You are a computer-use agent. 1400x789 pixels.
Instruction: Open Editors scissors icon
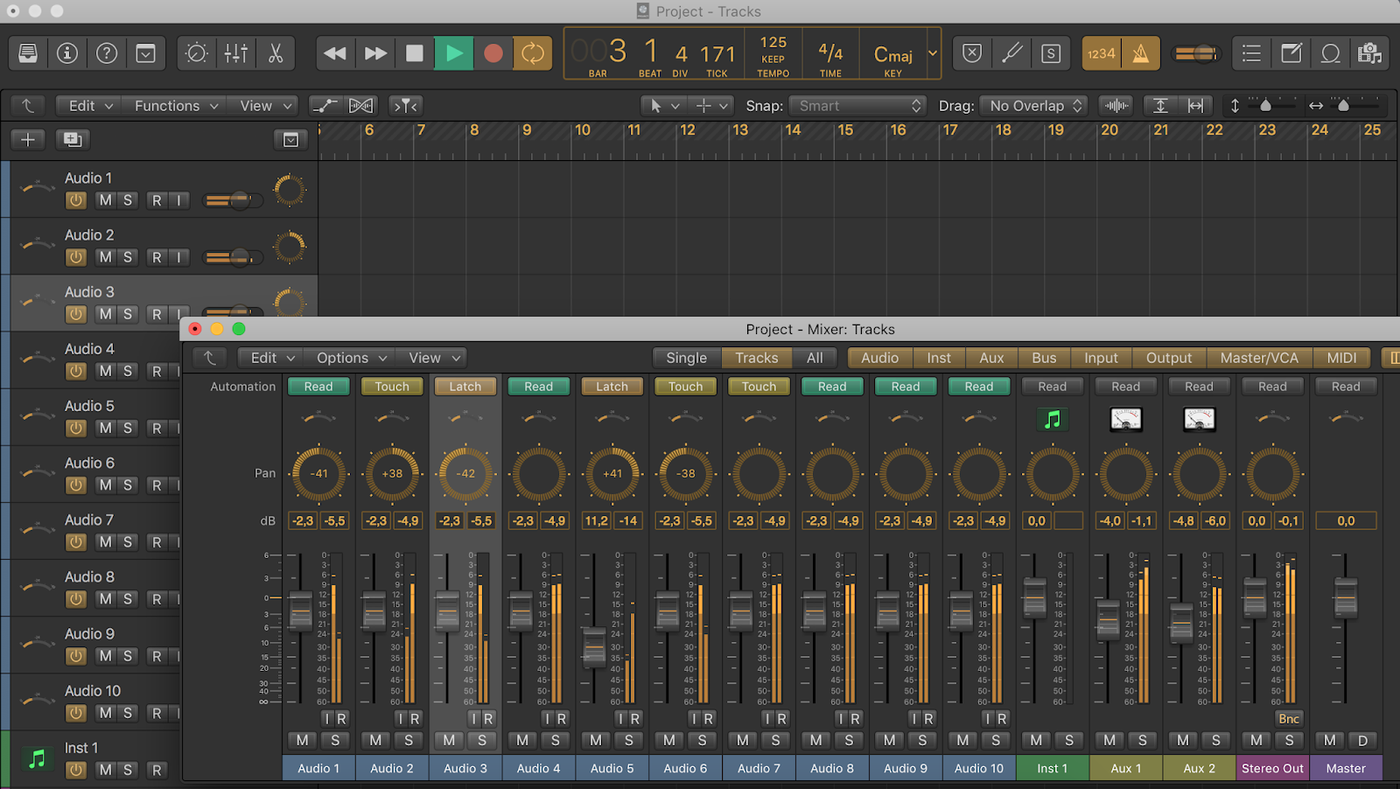point(275,53)
